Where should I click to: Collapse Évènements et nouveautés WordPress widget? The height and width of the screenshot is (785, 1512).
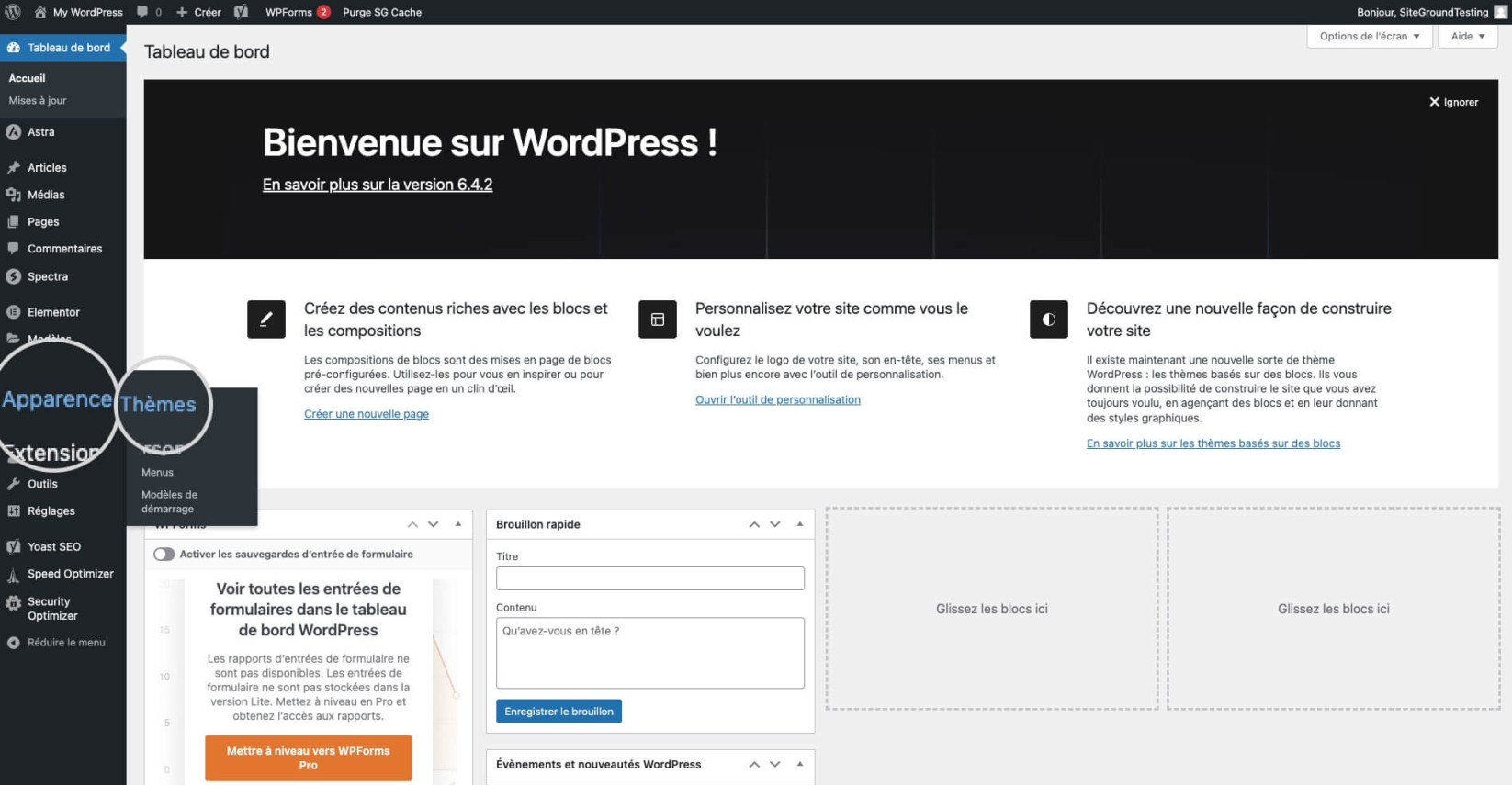pyautogui.click(x=800, y=764)
